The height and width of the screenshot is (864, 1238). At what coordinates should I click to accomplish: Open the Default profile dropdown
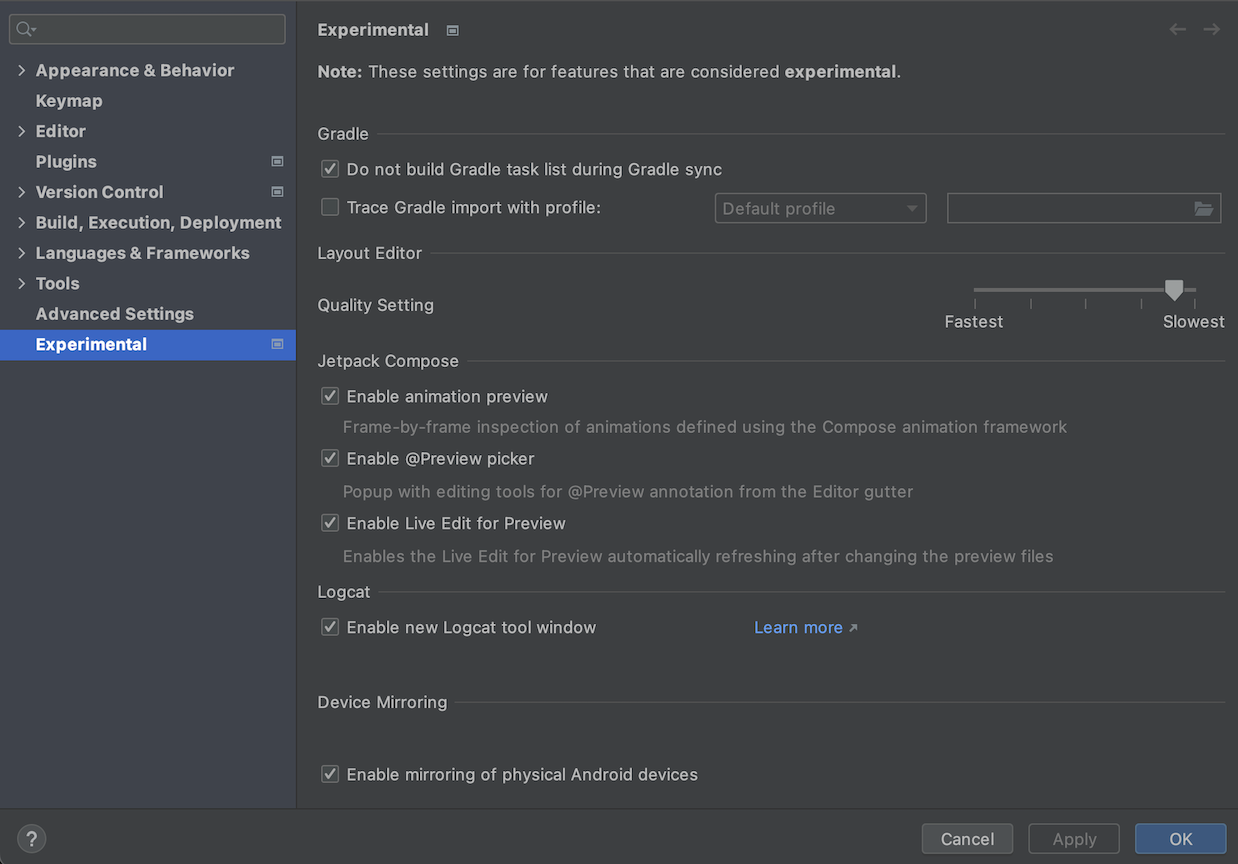(x=820, y=208)
